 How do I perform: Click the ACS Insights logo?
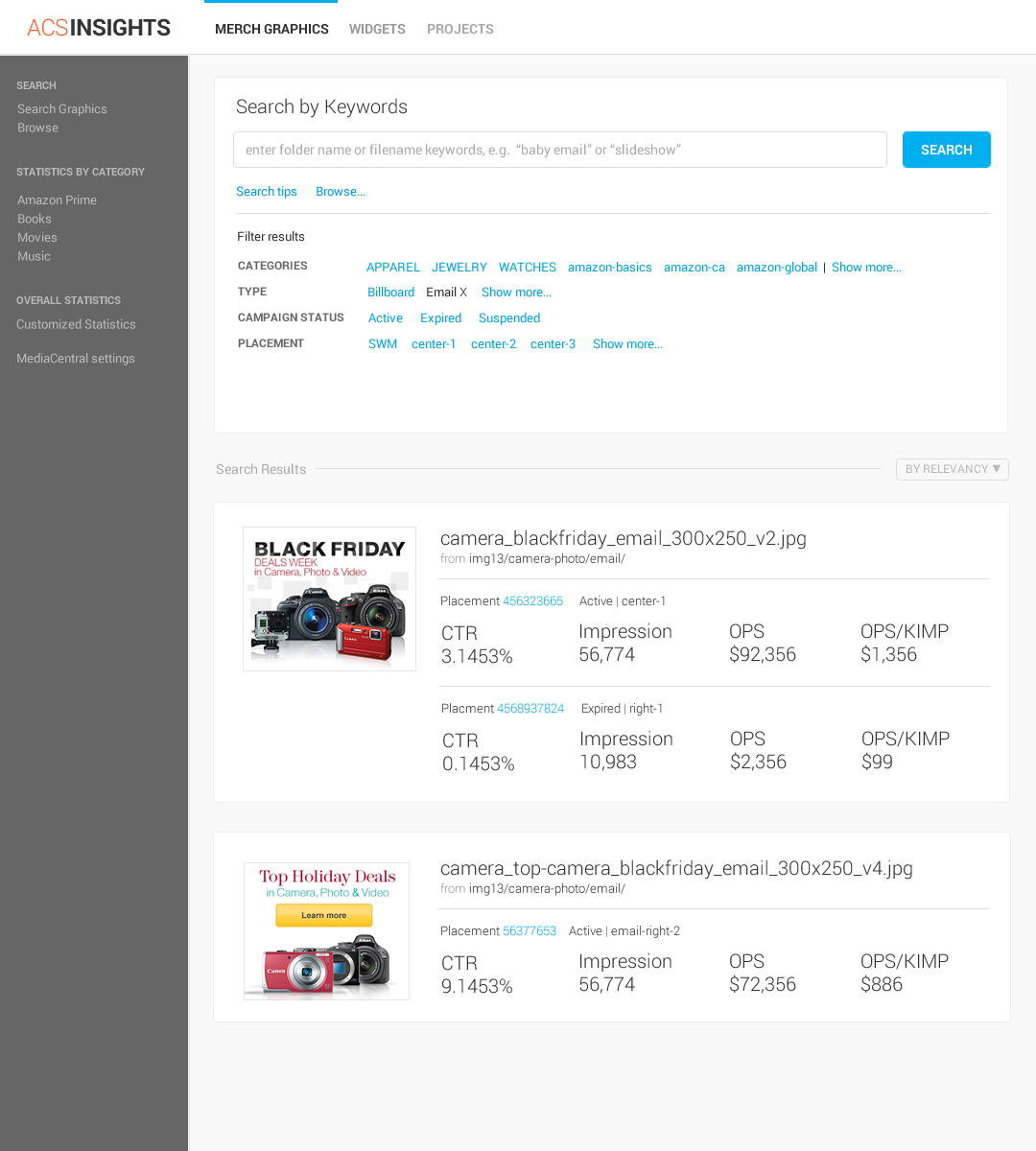(x=99, y=28)
